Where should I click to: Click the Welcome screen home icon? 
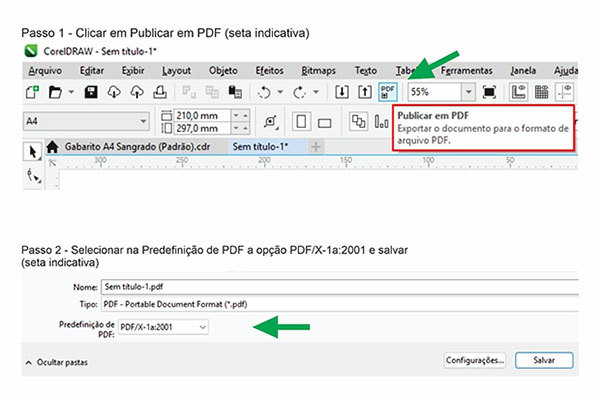point(52,147)
